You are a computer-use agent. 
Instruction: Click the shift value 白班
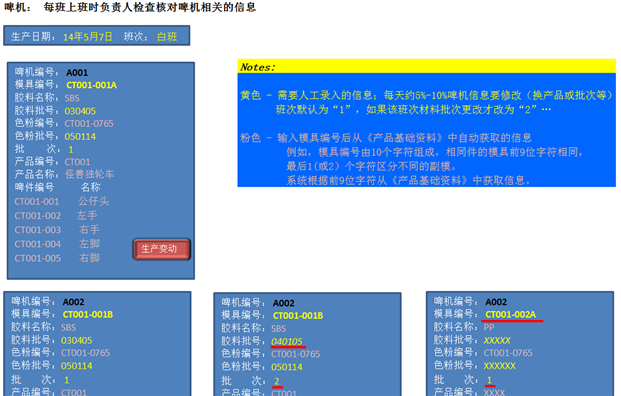coord(167,37)
